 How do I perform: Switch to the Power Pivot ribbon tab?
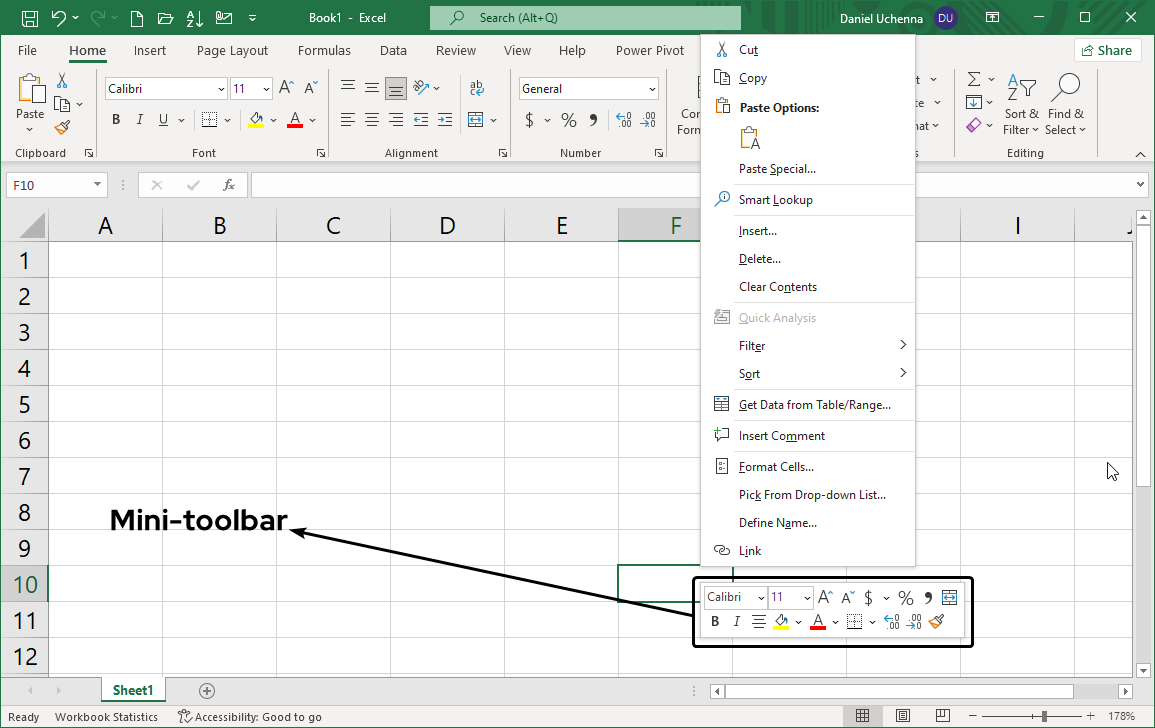coord(650,50)
